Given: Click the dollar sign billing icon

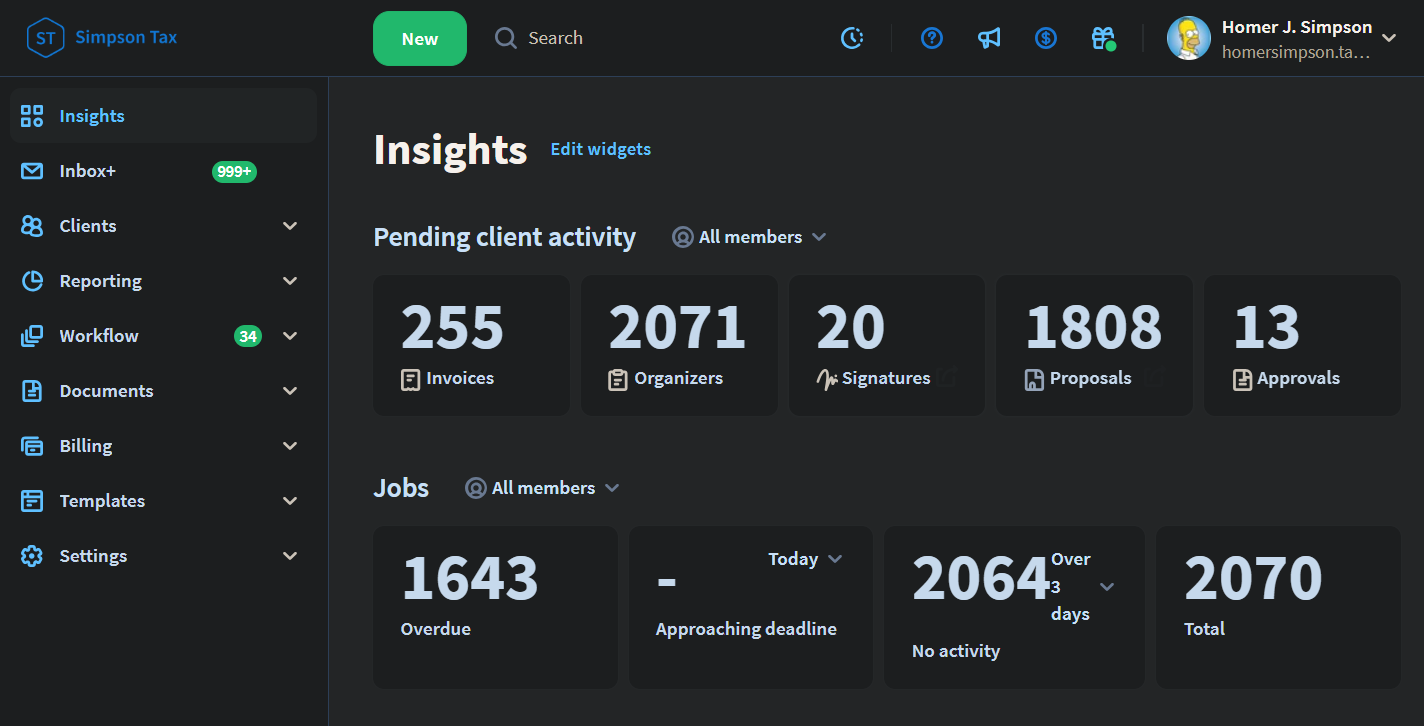Looking at the screenshot, I should 1046,38.
